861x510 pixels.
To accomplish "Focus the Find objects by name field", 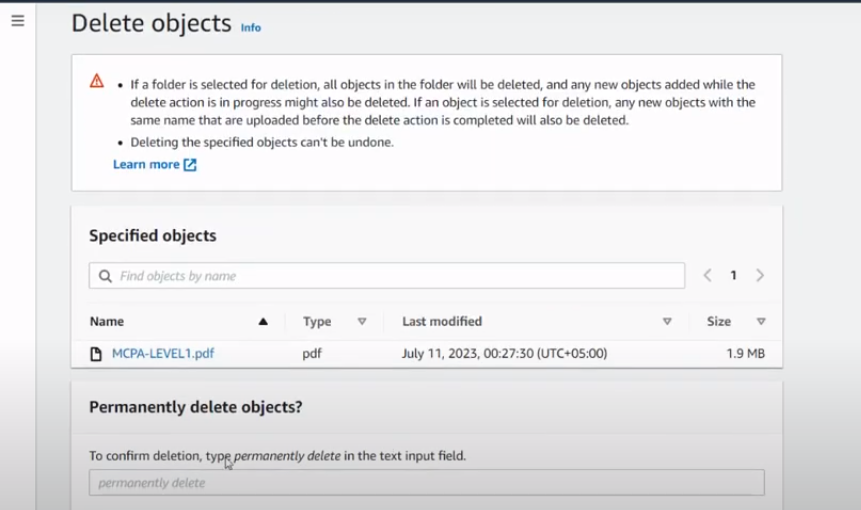I will tap(390, 276).
